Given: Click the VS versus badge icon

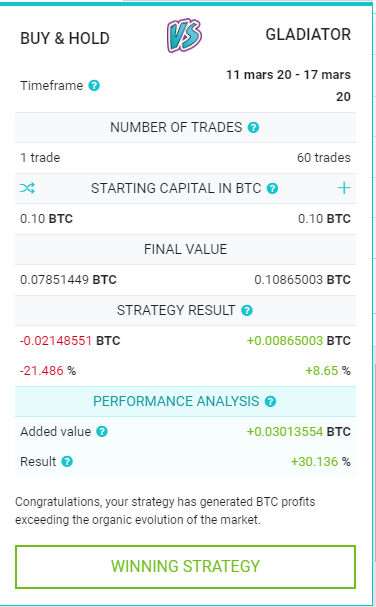Looking at the screenshot, I should (x=184, y=35).
